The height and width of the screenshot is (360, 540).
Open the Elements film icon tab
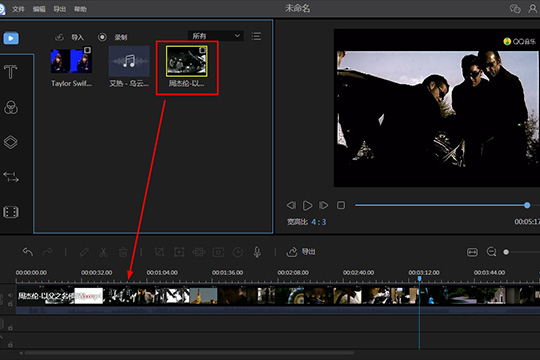point(11,212)
